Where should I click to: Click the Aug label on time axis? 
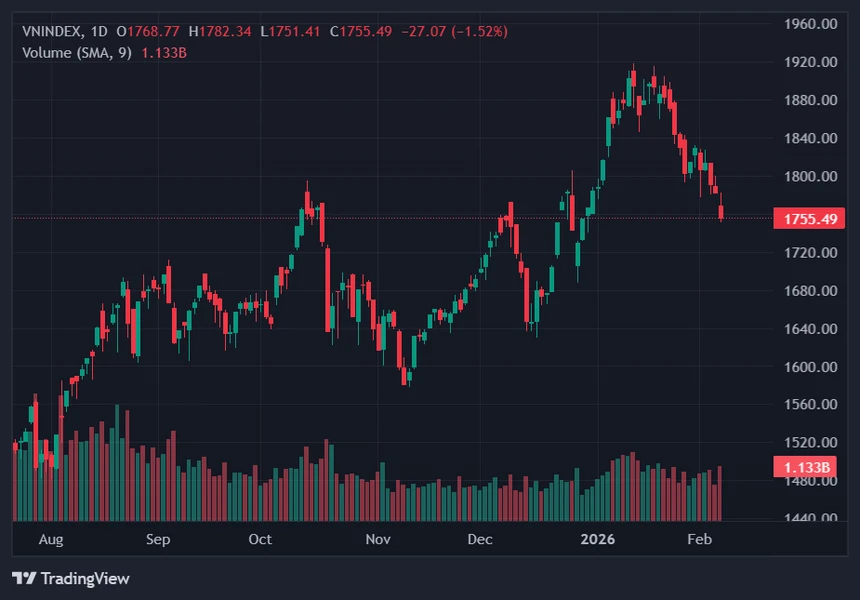51,540
